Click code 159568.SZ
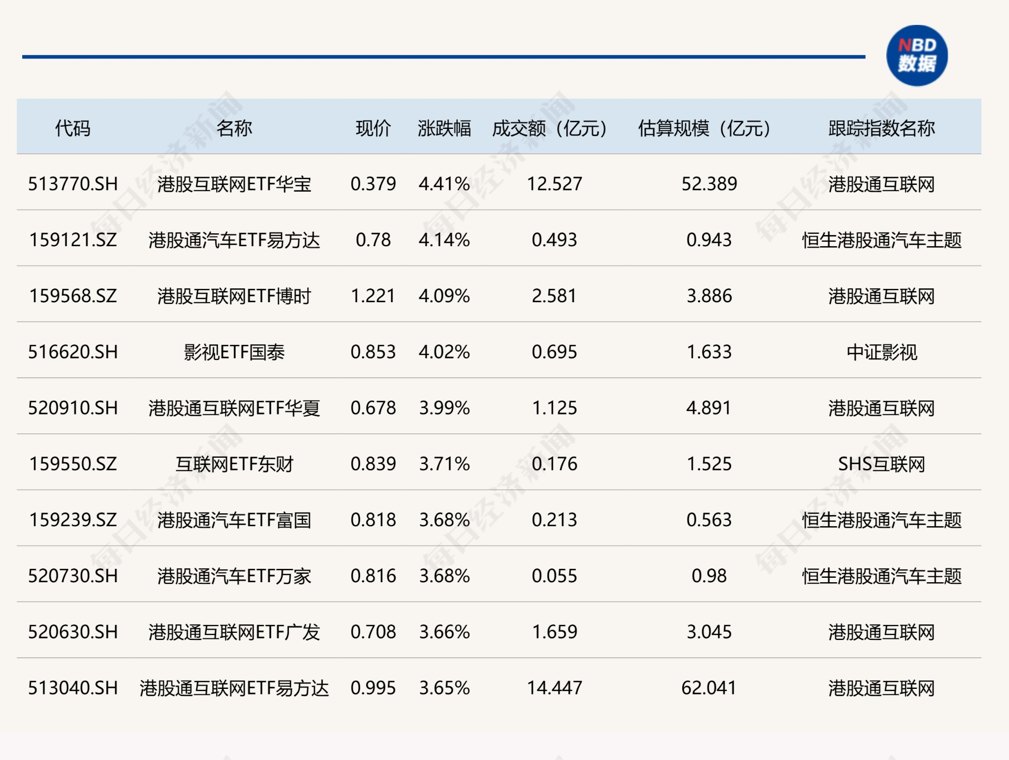The height and width of the screenshot is (760, 1009). 73,296
